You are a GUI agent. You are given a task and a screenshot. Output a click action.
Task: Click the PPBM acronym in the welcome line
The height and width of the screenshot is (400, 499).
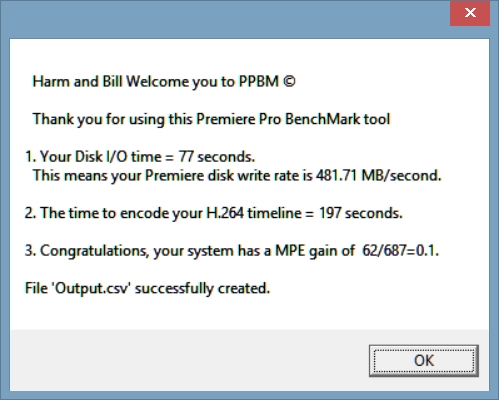point(259,81)
